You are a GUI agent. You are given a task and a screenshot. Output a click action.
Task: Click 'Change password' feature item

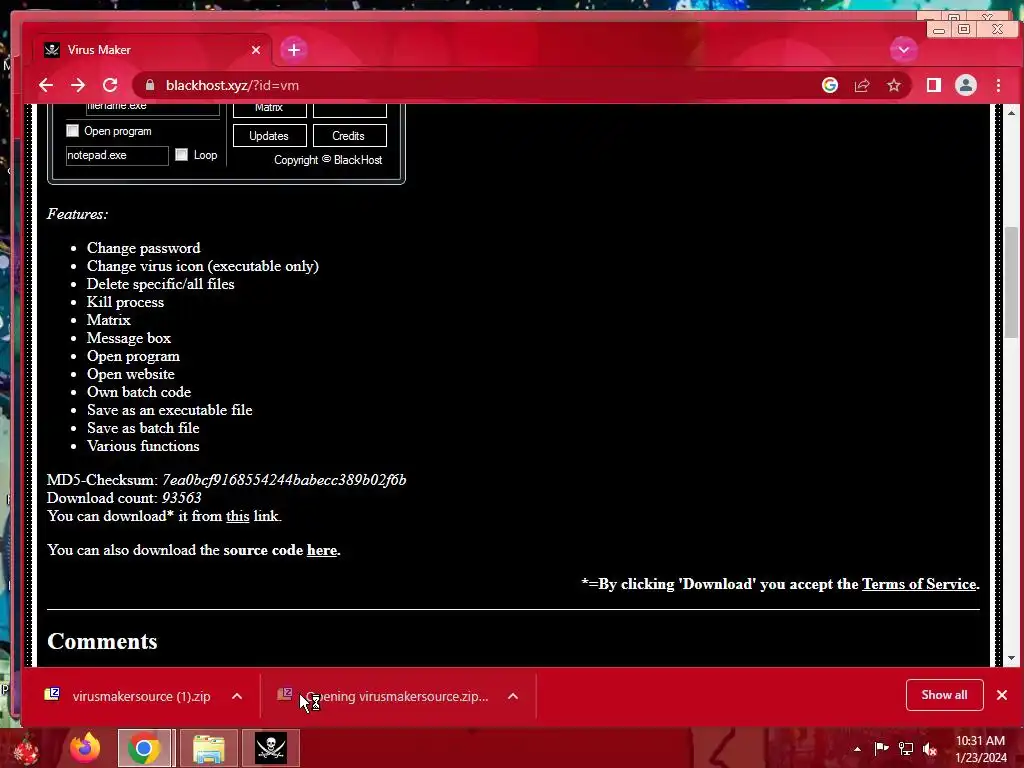tap(144, 248)
